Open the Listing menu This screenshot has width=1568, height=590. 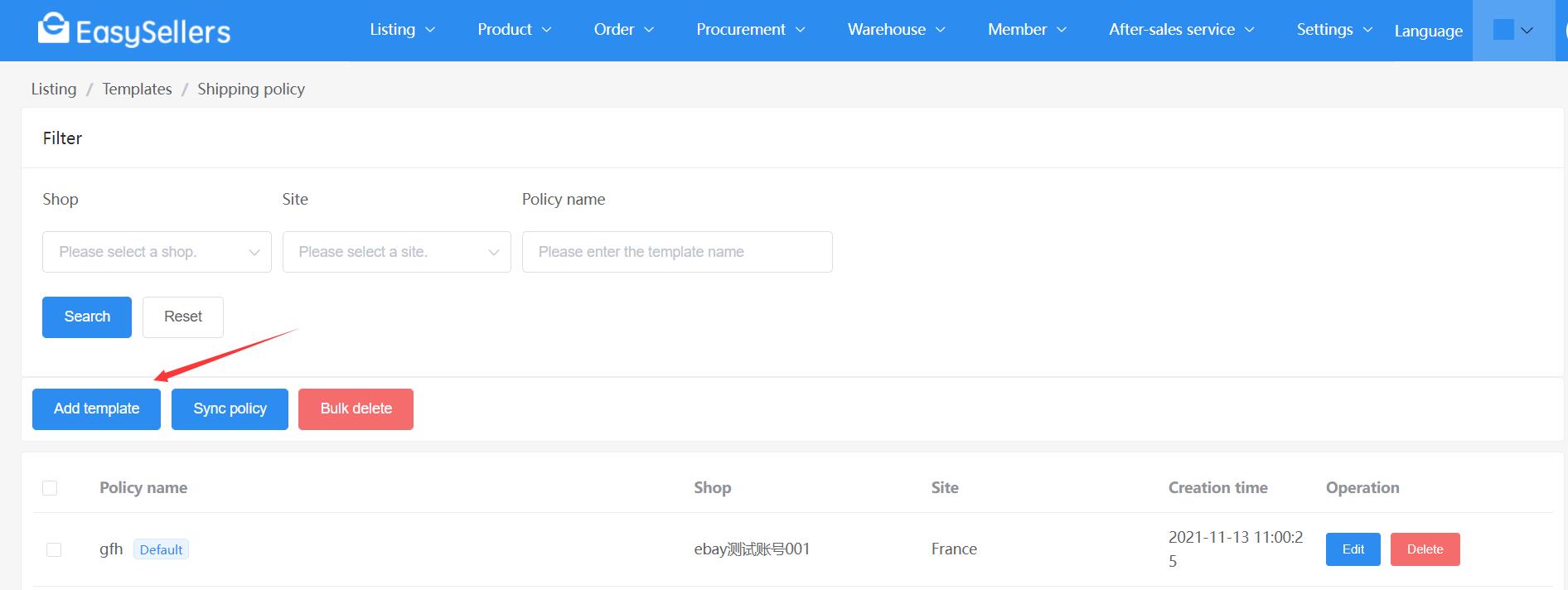point(402,30)
